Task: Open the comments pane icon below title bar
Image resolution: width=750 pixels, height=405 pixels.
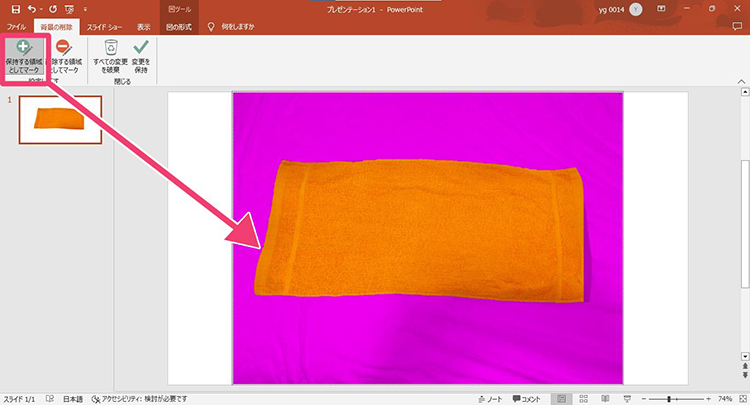Action: 738,26
